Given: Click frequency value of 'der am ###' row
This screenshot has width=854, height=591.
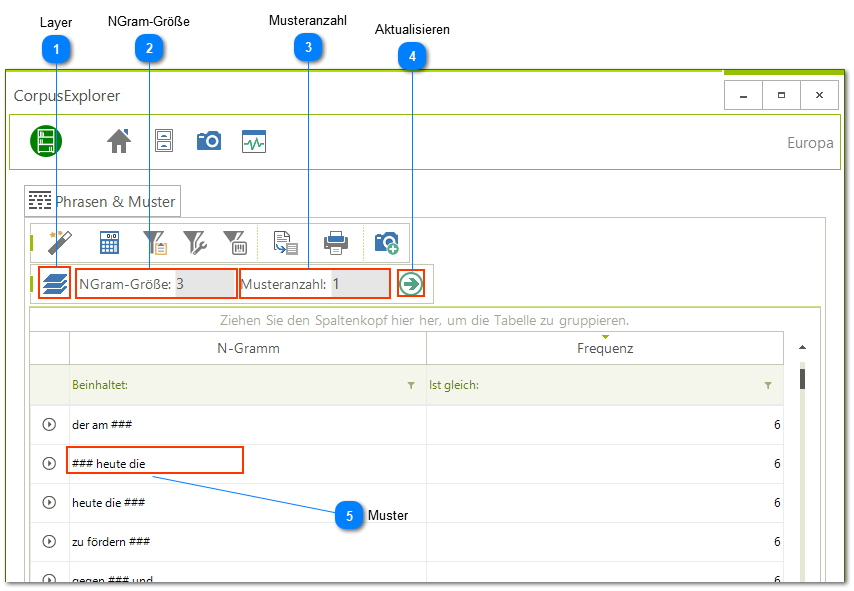Looking at the screenshot, I should click(777, 425).
